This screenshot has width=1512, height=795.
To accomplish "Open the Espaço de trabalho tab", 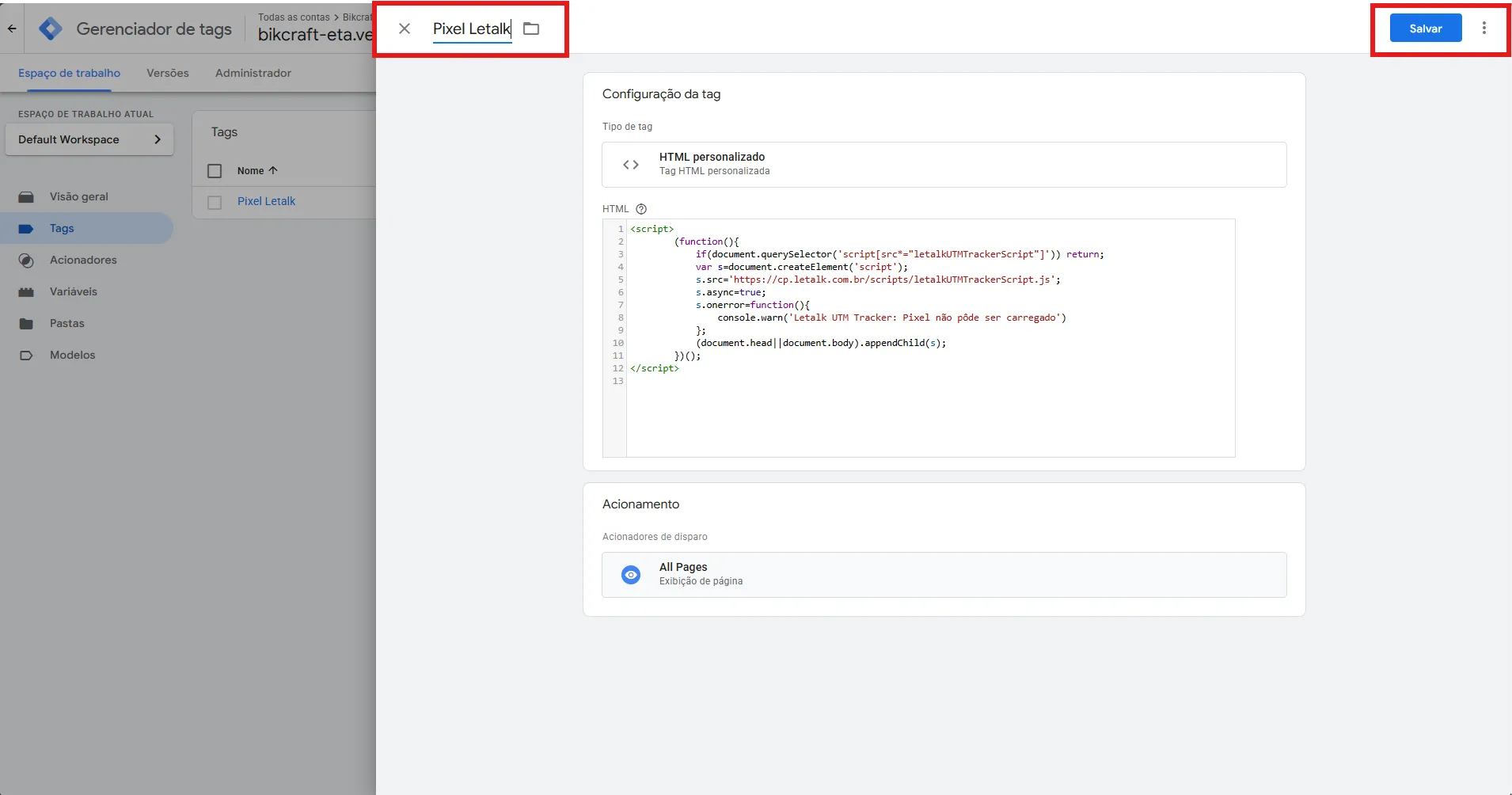I will click(70, 73).
